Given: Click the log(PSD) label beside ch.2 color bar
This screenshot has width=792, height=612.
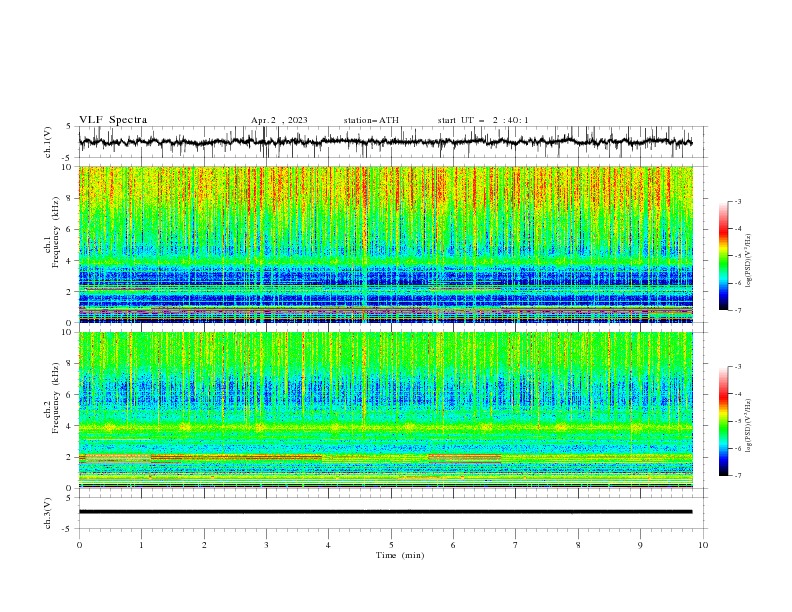Looking at the screenshot, I should [x=748, y=425].
